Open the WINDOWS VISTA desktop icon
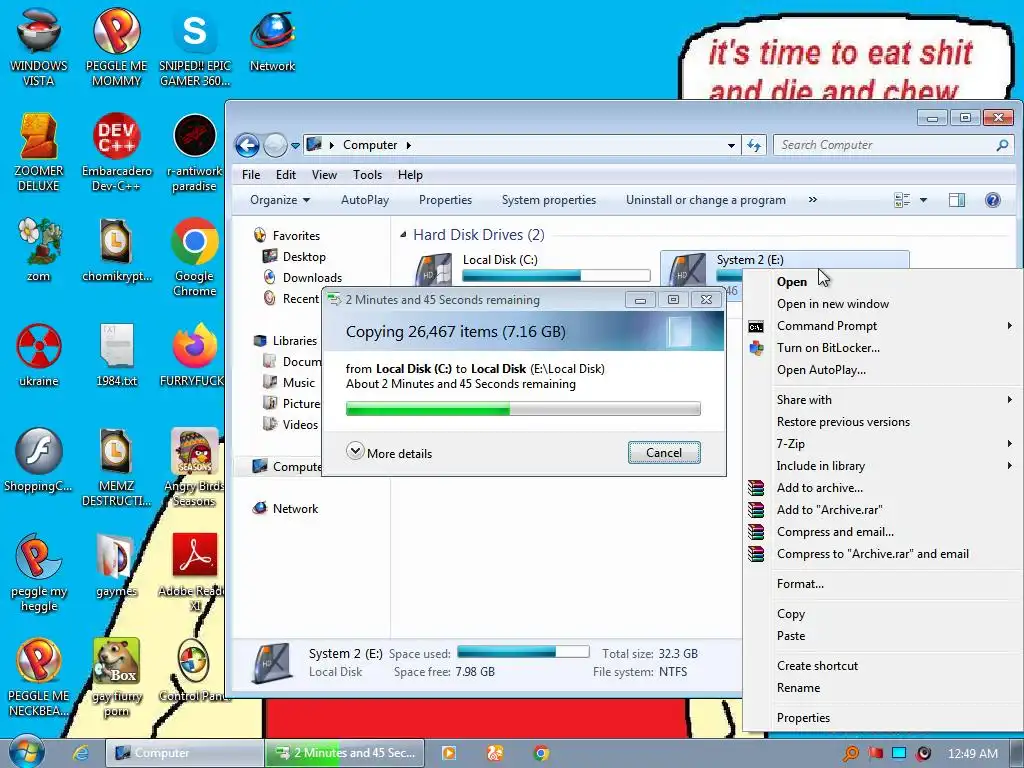The width and height of the screenshot is (1024, 768). click(39, 47)
